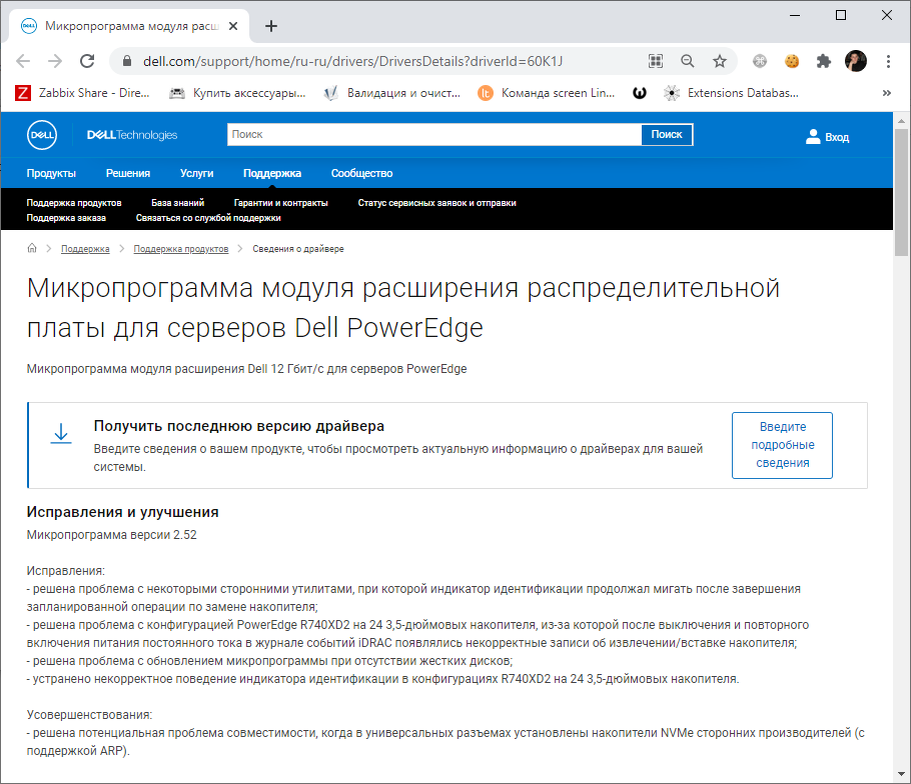Click the black circular bookmark icon
Viewport: 911px width, 784px height.
tap(639, 93)
